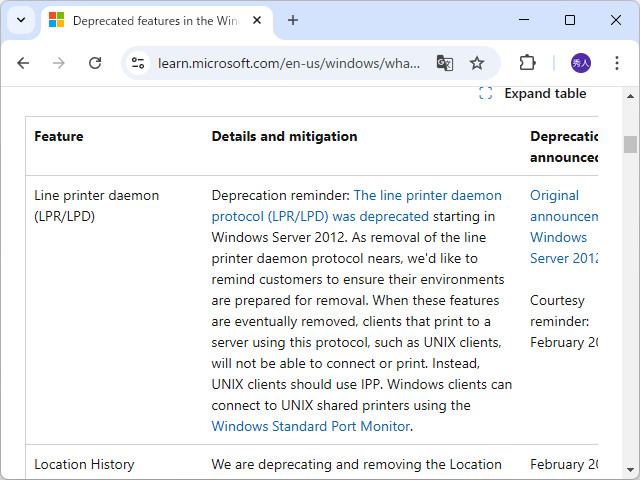Click the forward navigation arrow
Image resolution: width=640 pixels, height=480 pixels.
click(x=59, y=63)
